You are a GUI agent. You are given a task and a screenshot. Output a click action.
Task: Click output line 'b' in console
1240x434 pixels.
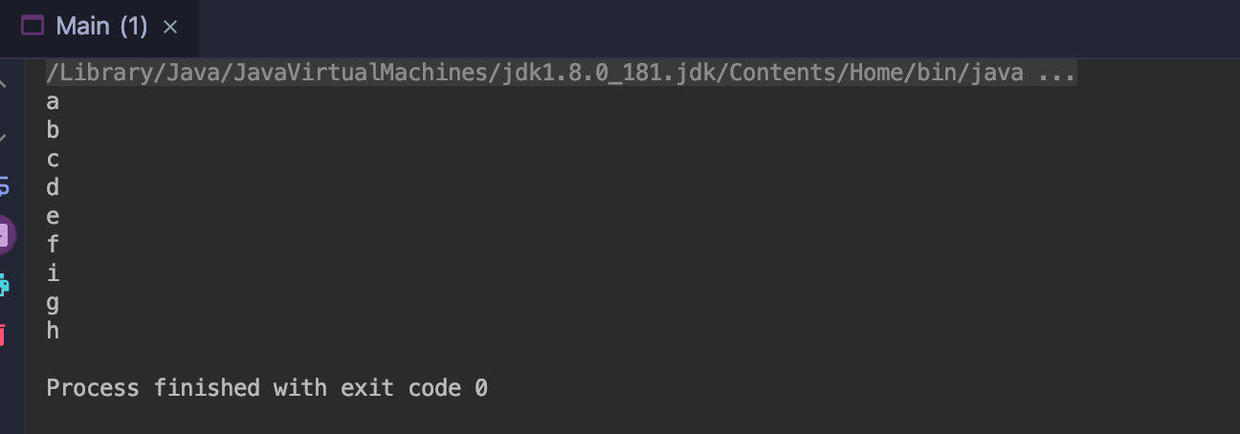[53, 130]
